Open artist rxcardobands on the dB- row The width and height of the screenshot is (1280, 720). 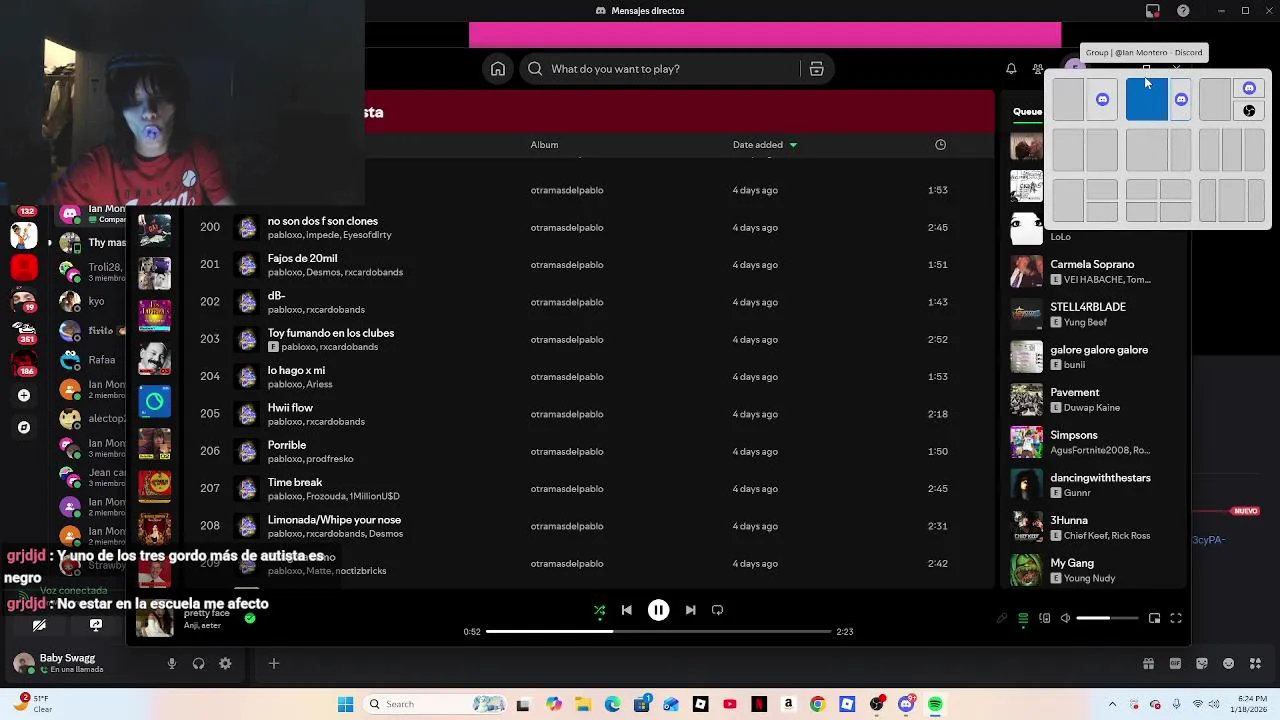coord(335,310)
